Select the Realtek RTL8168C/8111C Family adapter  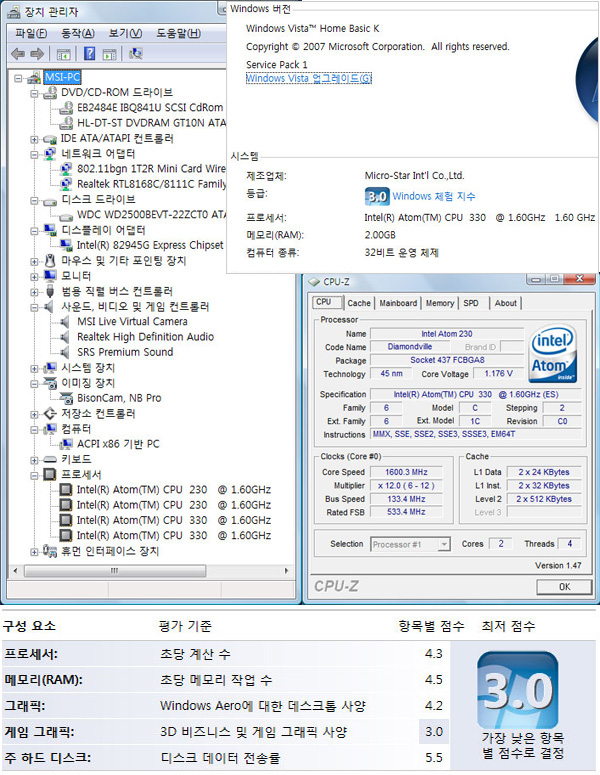(x=151, y=184)
